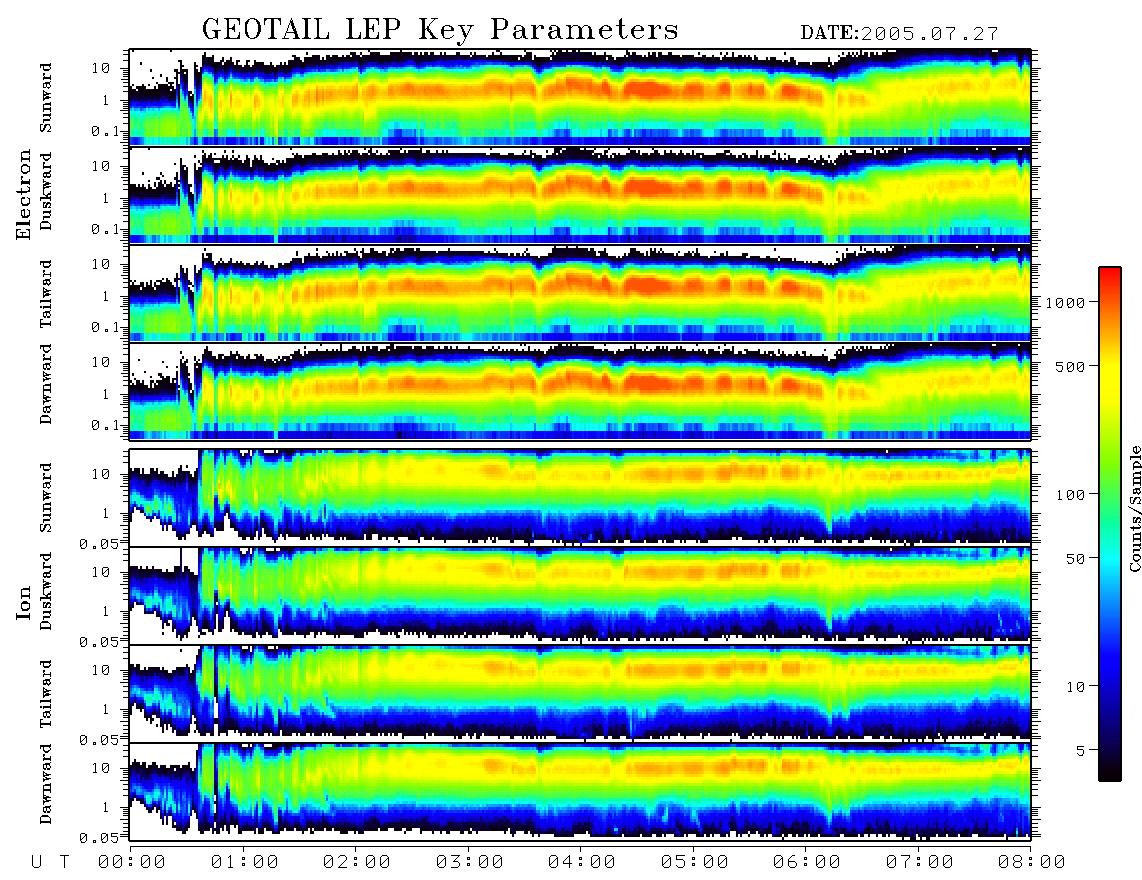
Task: Click the "06:00" time tick label
Action: click(807, 862)
